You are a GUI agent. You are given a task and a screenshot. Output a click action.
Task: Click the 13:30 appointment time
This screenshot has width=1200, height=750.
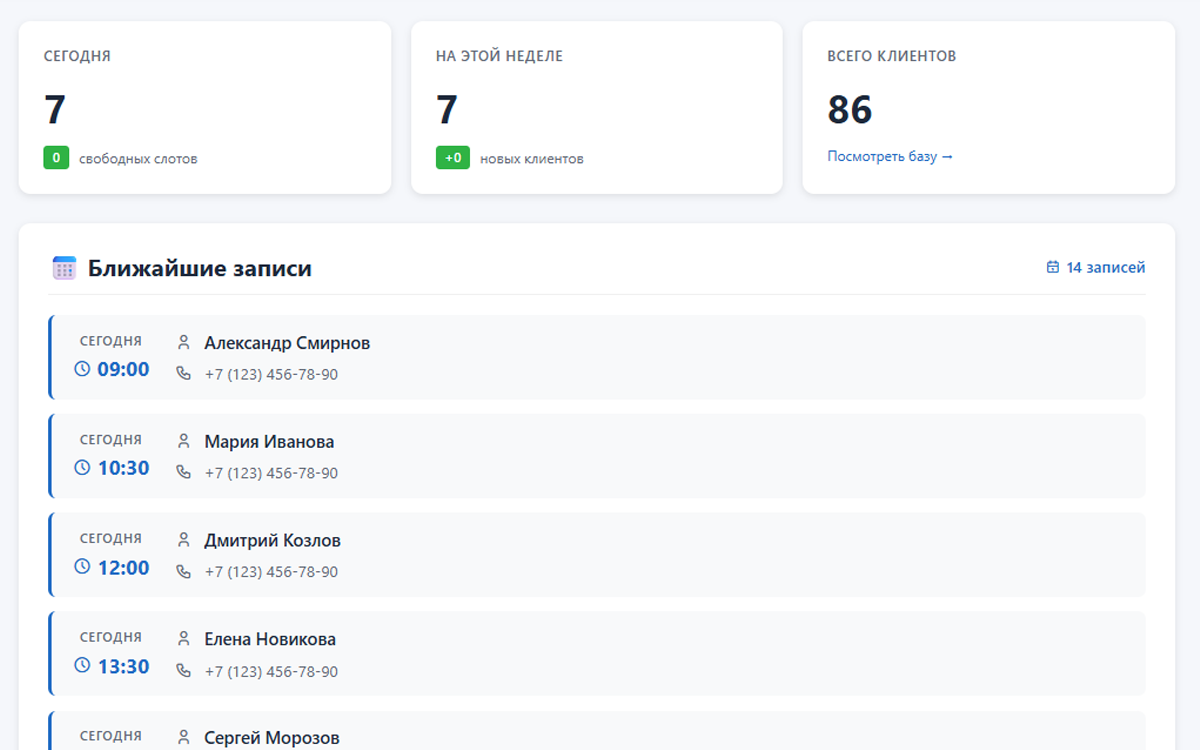point(123,666)
